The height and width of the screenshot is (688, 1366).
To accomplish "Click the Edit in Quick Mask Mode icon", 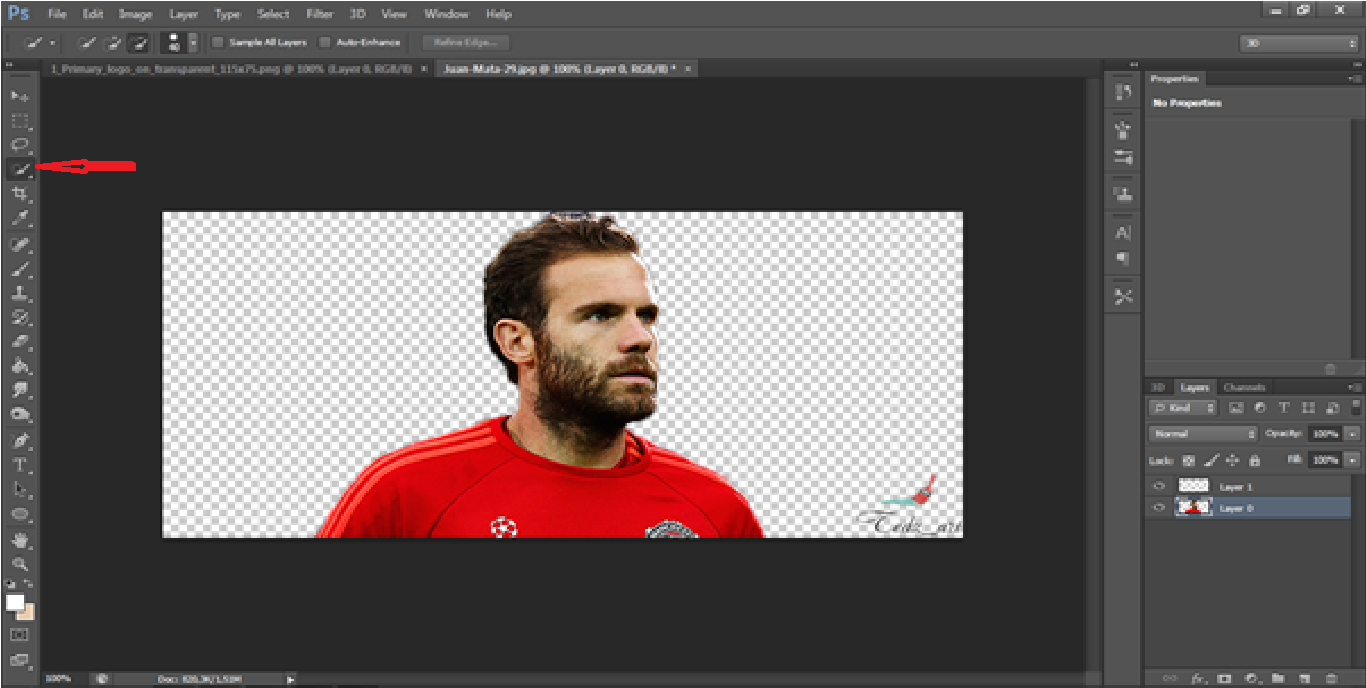I will click(19, 635).
